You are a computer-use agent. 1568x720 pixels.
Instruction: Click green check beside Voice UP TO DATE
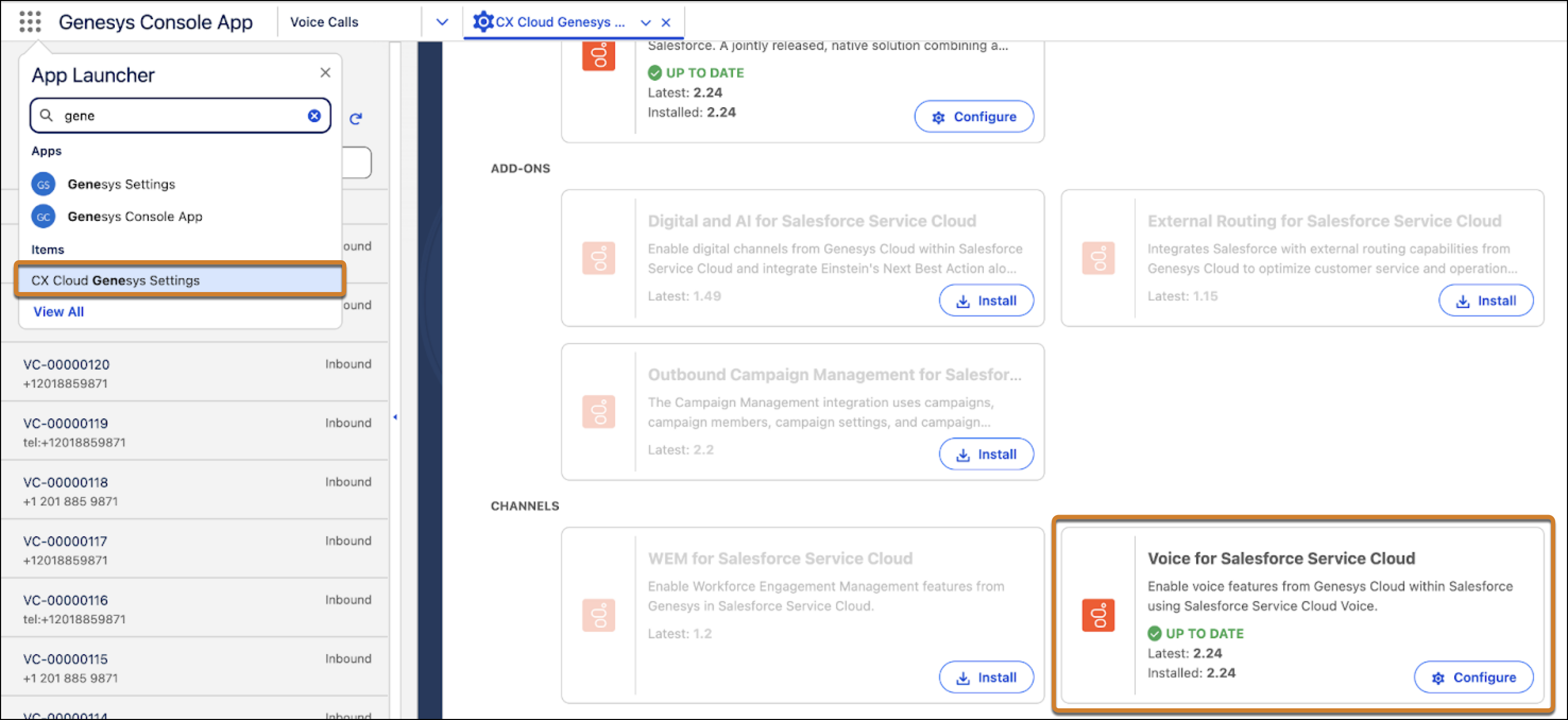pyautogui.click(x=1154, y=633)
